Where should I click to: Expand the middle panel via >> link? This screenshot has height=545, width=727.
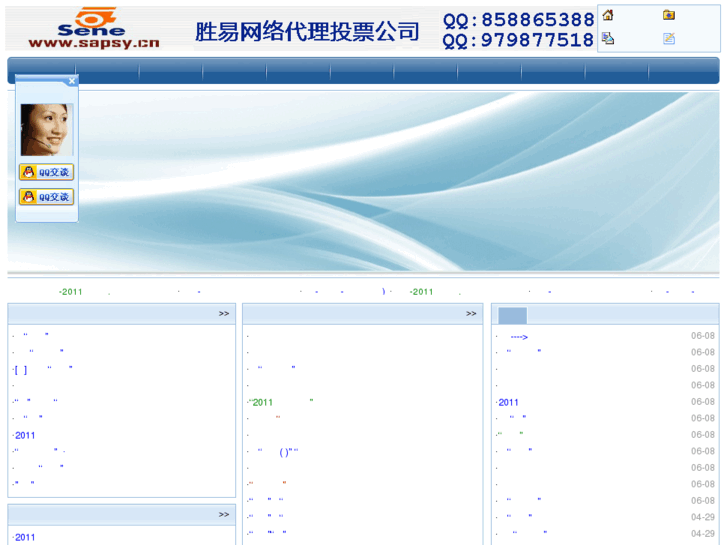(x=471, y=314)
